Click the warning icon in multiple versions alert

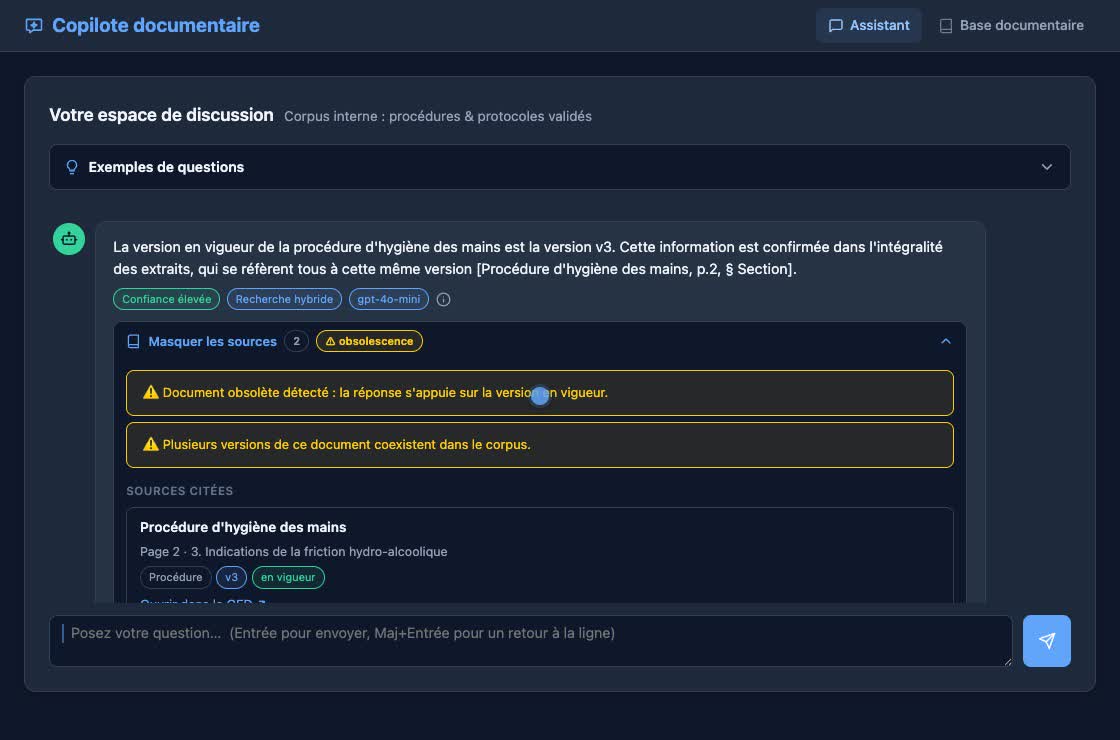[151, 444]
